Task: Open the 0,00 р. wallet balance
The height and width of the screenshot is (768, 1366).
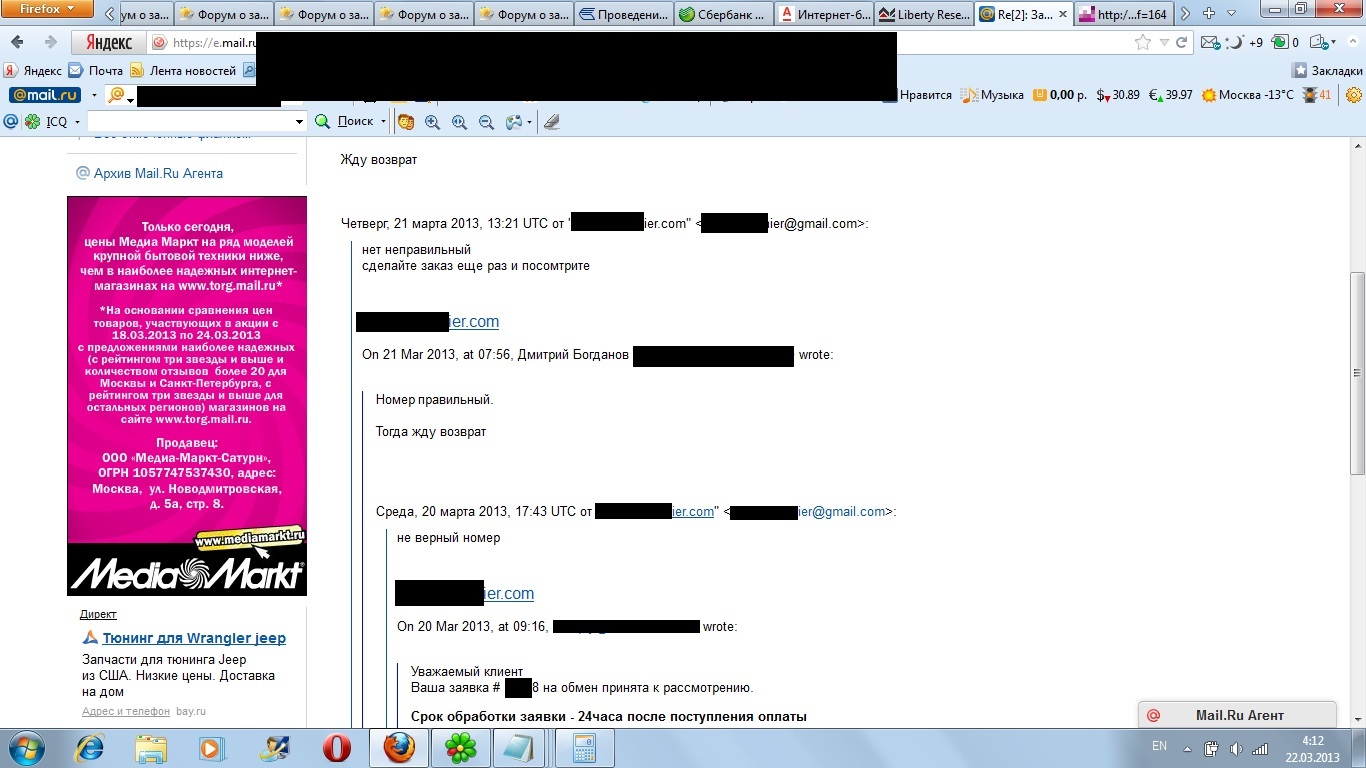Action: [1059, 95]
